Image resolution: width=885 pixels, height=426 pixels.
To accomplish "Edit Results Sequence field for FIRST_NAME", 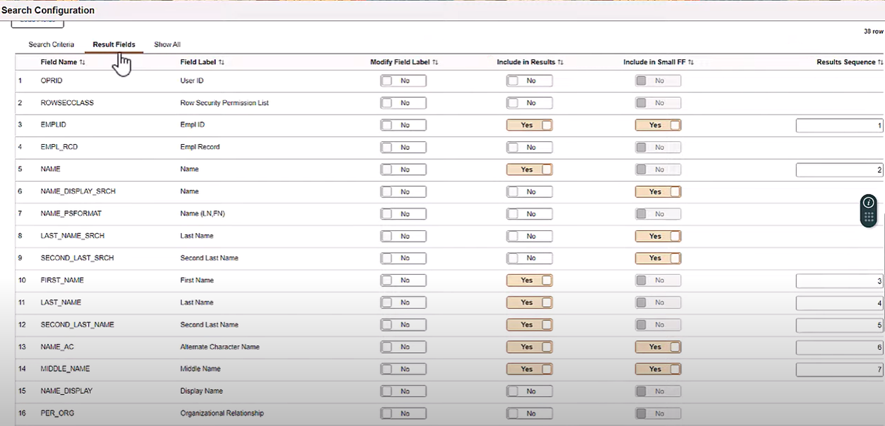I will point(840,280).
